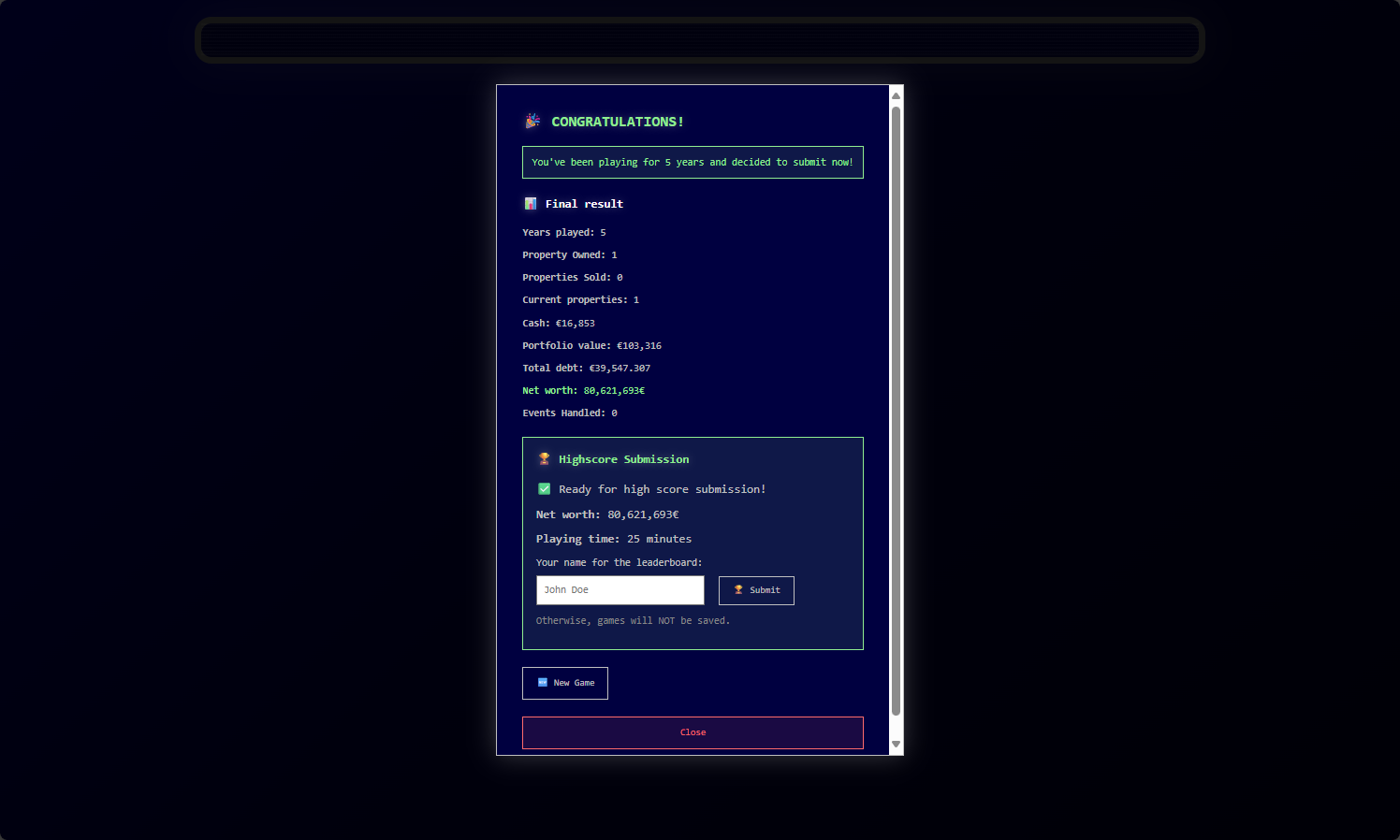This screenshot has width=1400, height=840.
Task: Select the 'Cash: €16,853' line
Action: (x=559, y=324)
